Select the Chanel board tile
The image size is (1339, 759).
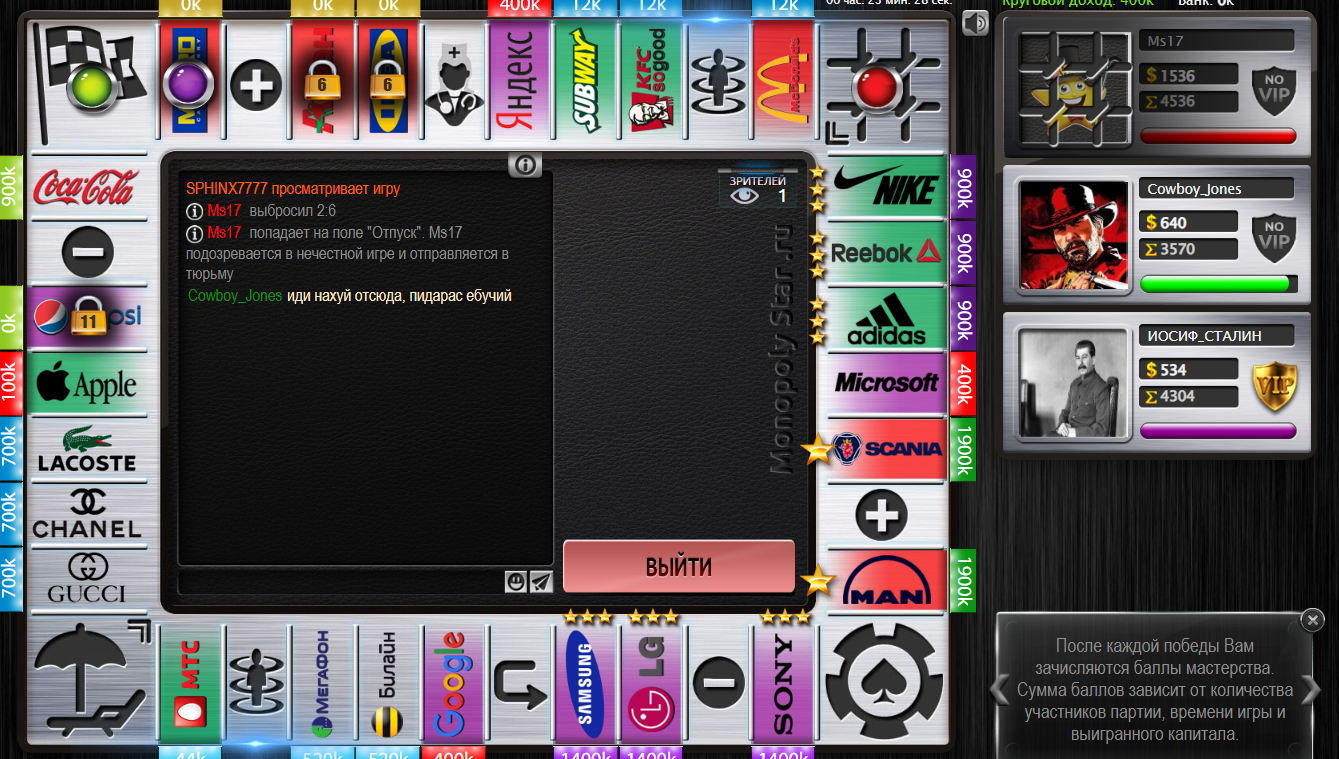point(87,515)
